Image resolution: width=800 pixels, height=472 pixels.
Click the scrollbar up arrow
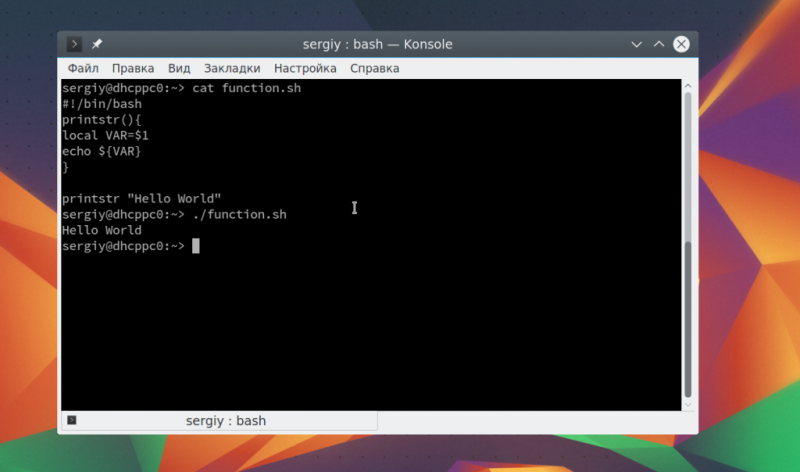tap(688, 86)
